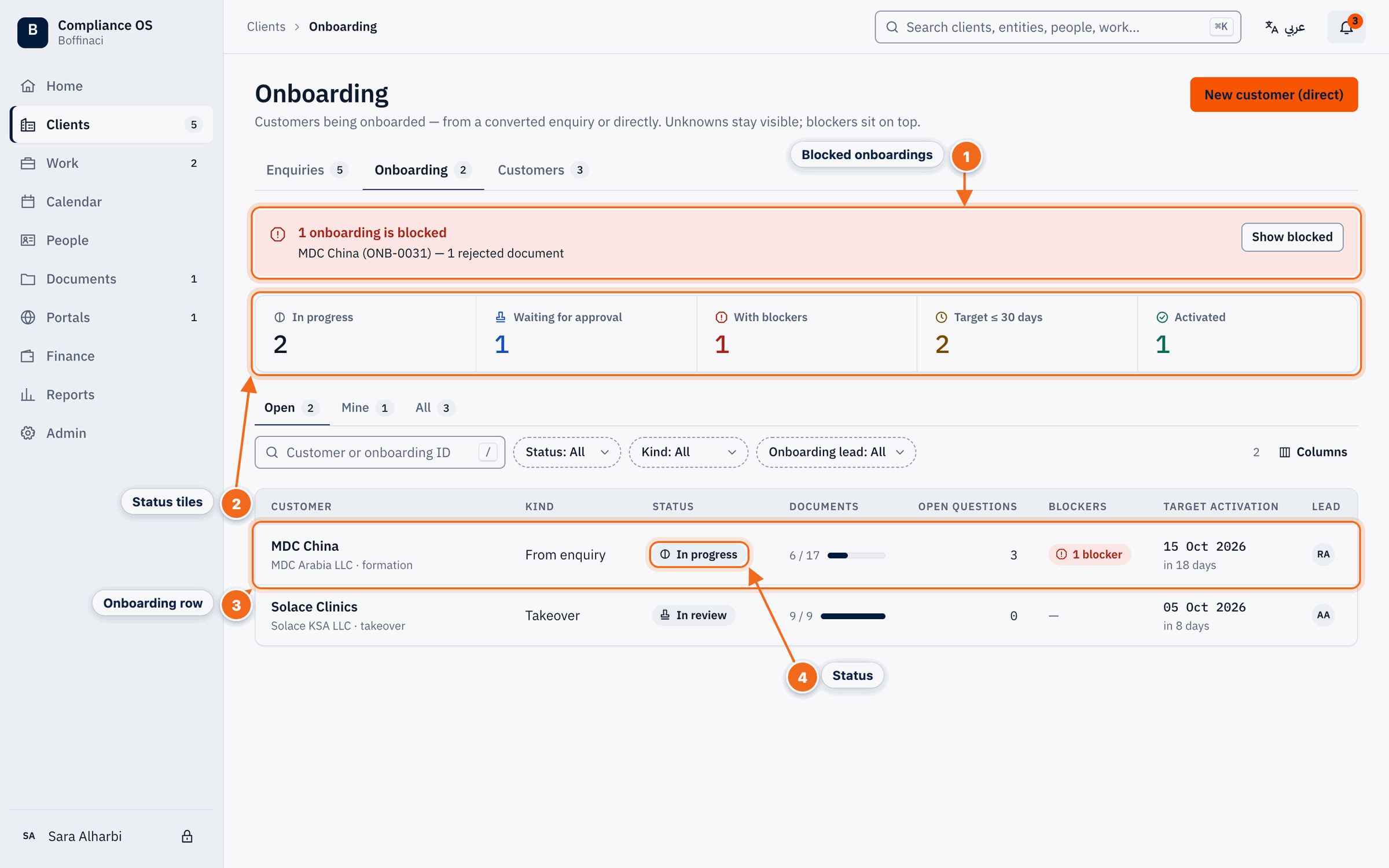The width and height of the screenshot is (1389, 868).
Task: Click Solace Clinics documents progress bar
Action: (852, 616)
